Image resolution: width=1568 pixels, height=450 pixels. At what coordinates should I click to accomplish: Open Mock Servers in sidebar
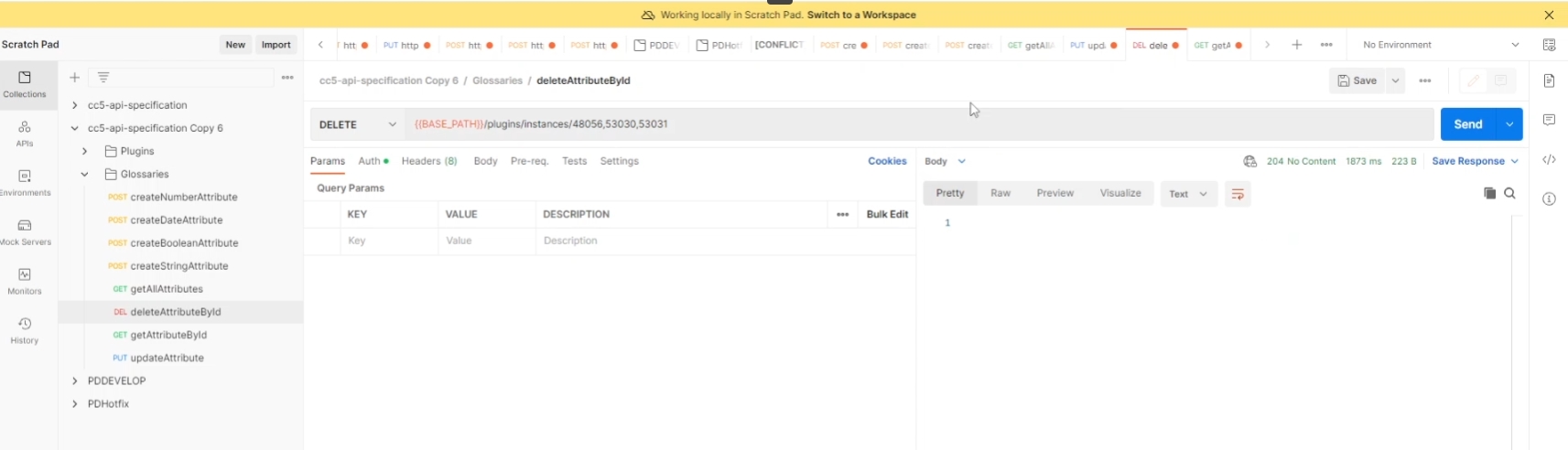coord(25,232)
